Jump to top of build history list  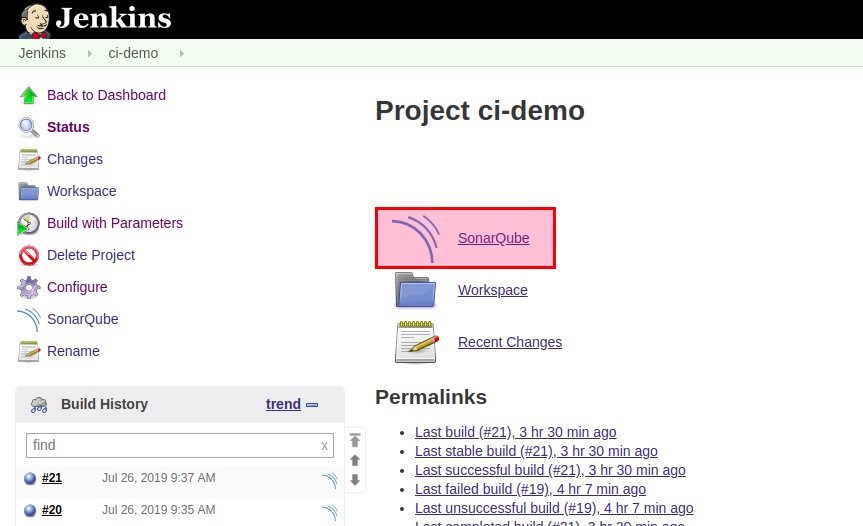pos(355,440)
